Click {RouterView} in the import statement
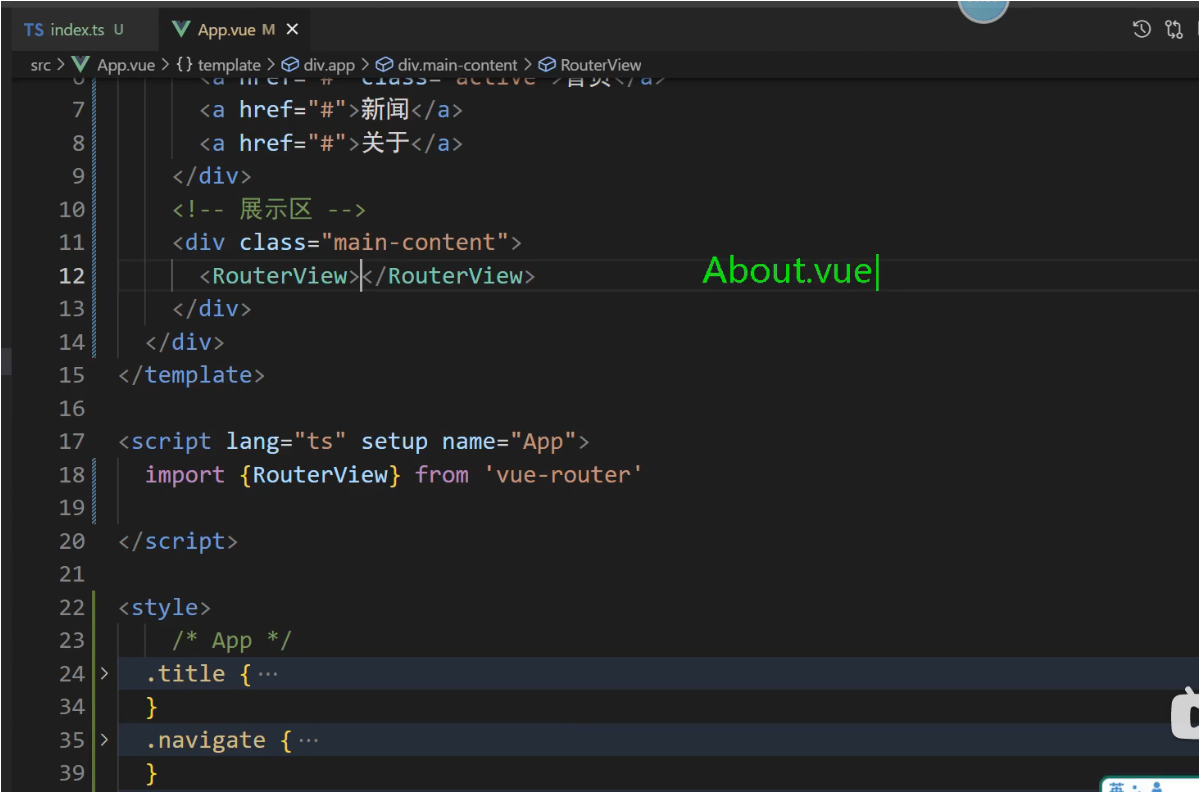The width and height of the screenshot is (1202, 793). 320,475
